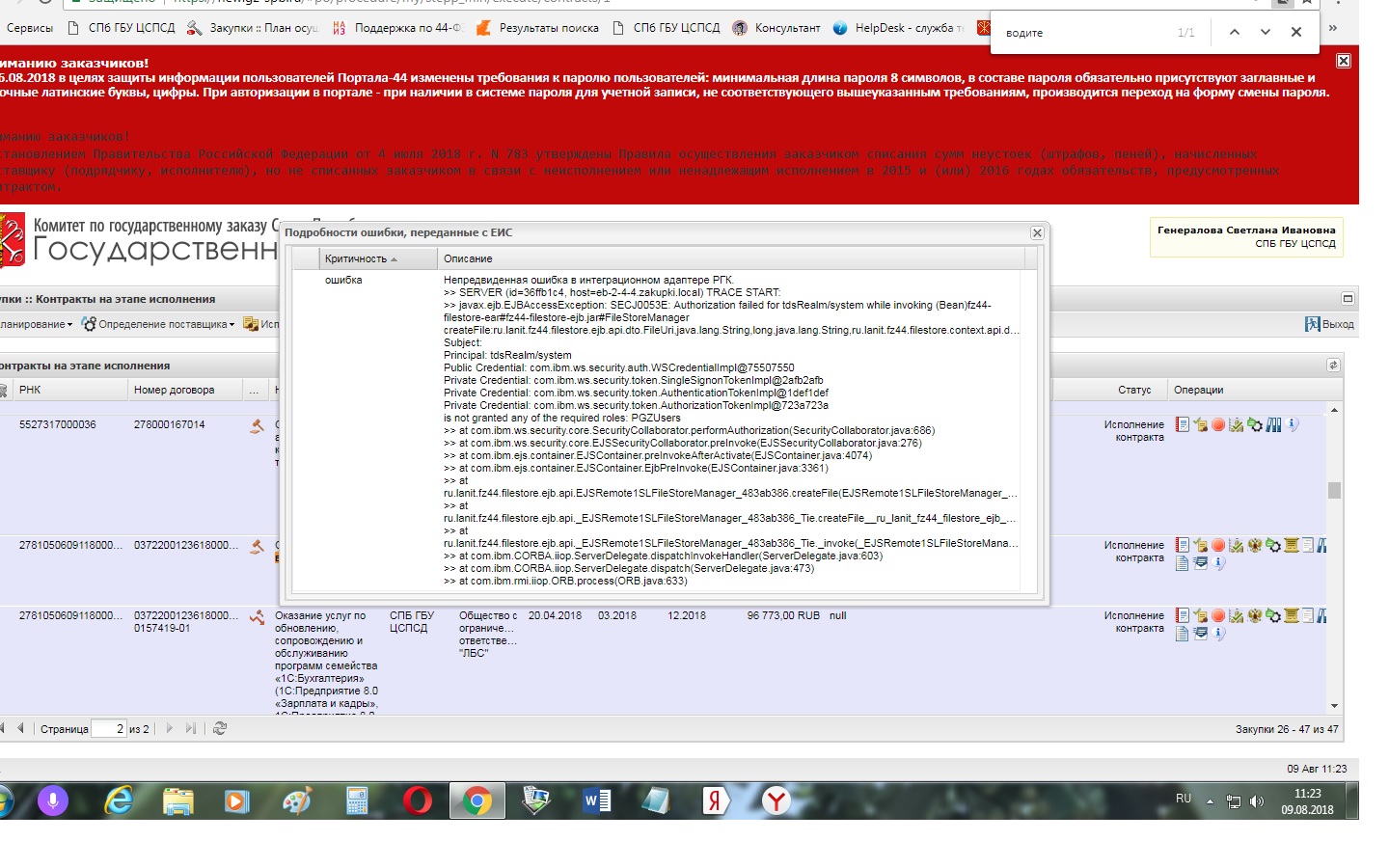Open the Планирование dropdown menu

(37, 324)
